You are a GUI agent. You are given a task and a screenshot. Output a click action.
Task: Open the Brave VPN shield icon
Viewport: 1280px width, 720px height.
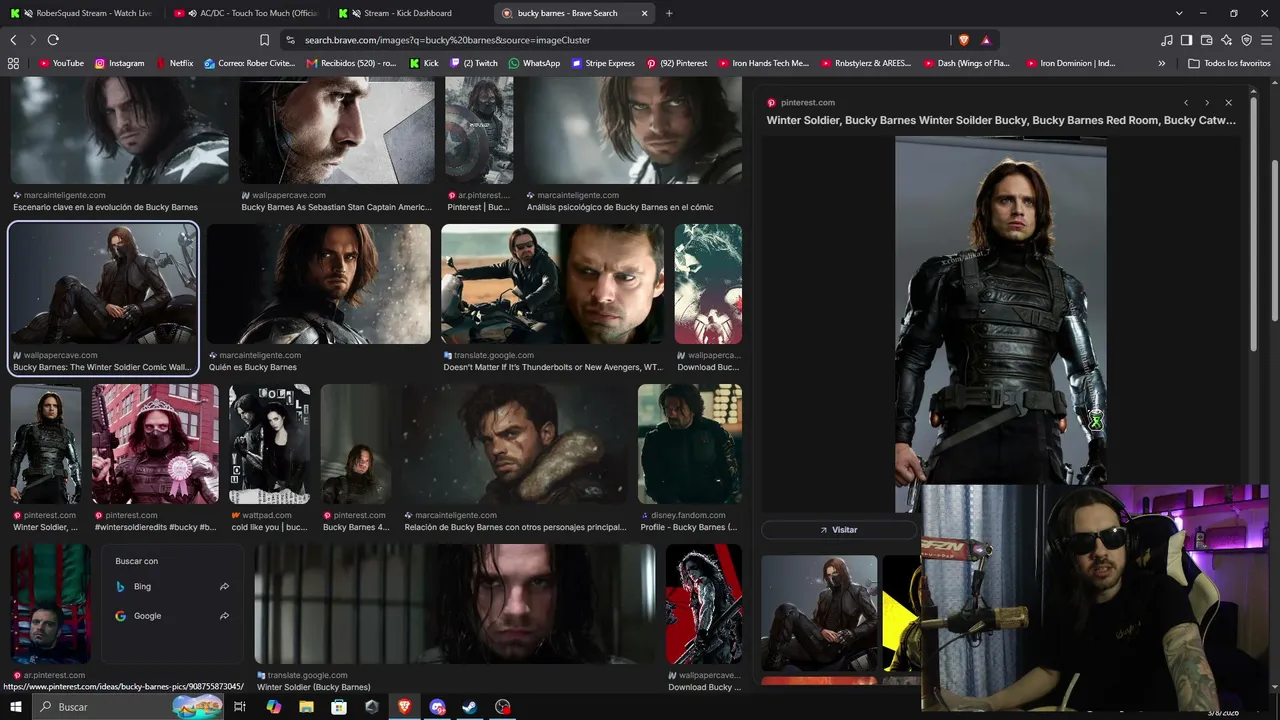1246,40
